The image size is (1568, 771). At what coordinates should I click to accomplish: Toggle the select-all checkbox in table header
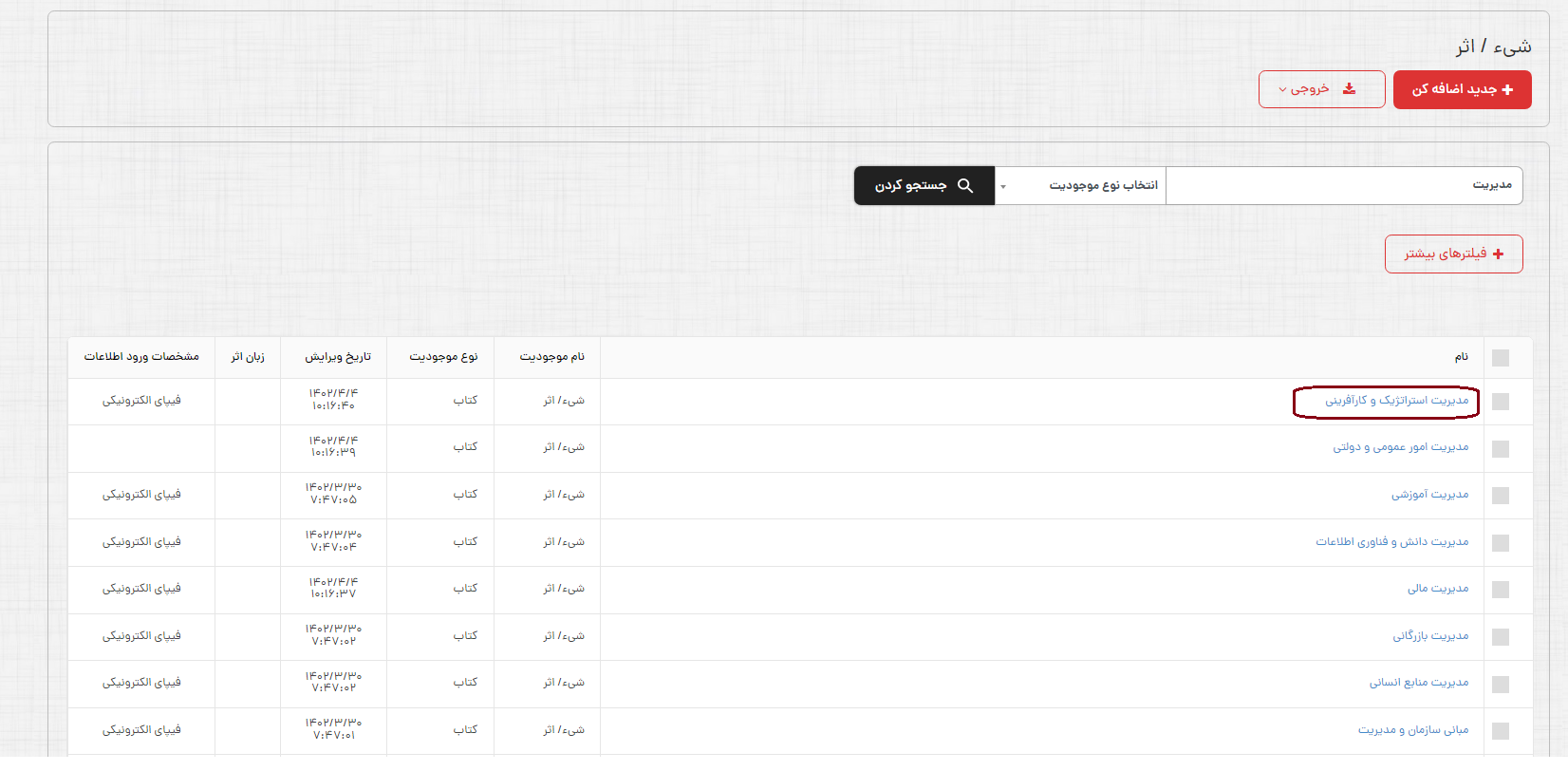1501,358
